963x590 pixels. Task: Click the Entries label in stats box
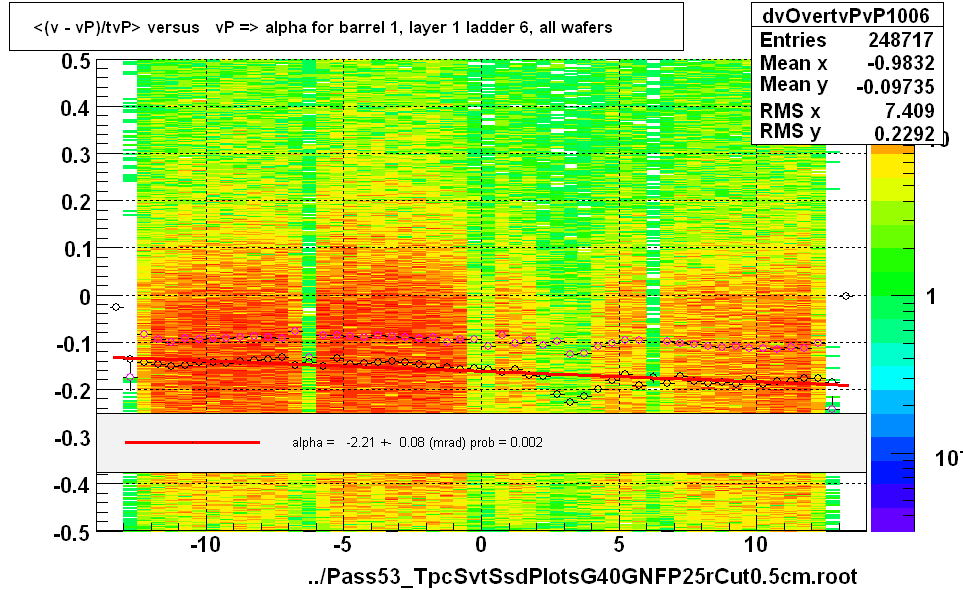pyautogui.click(x=793, y=40)
